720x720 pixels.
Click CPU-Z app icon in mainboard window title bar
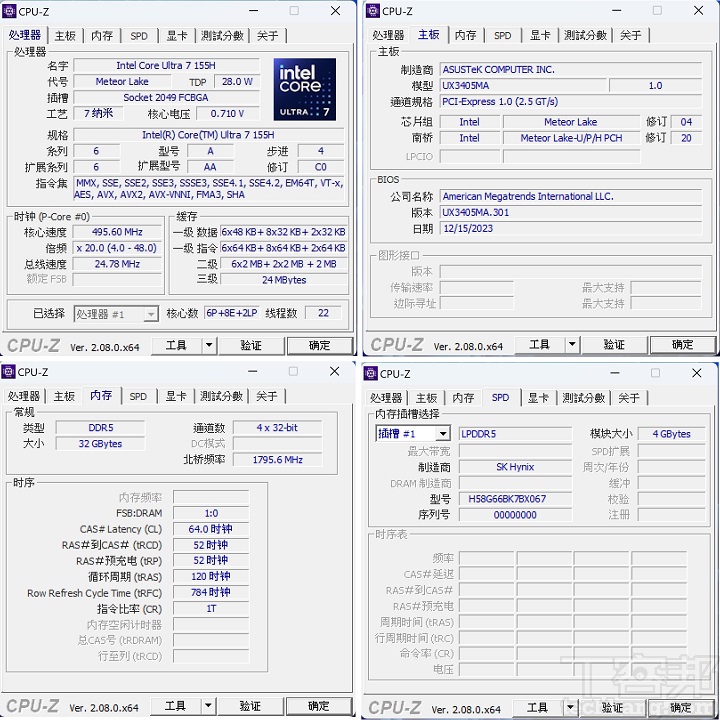[x=373, y=11]
